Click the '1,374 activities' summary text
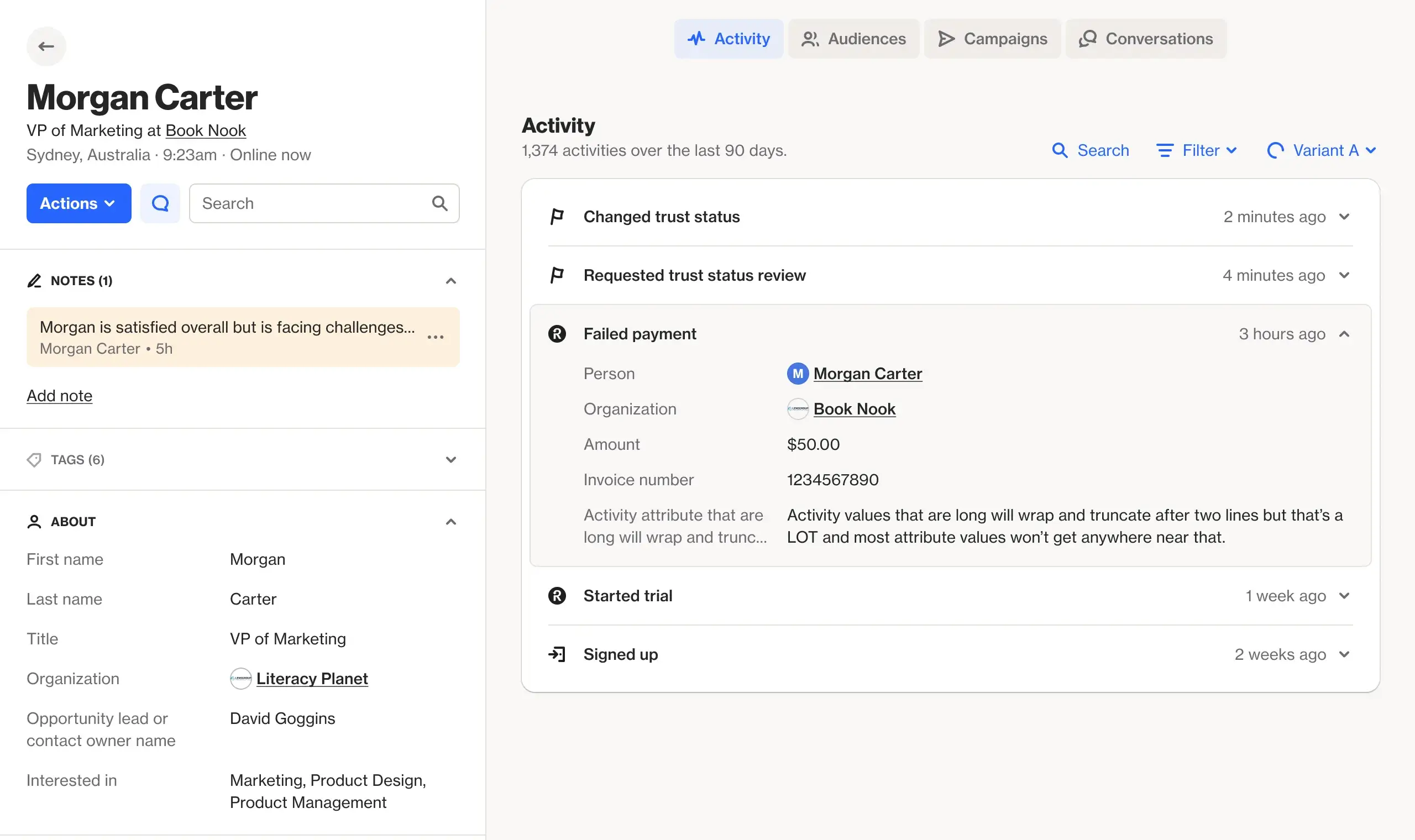This screenshot has width=1415, height=840. [654, 150]
